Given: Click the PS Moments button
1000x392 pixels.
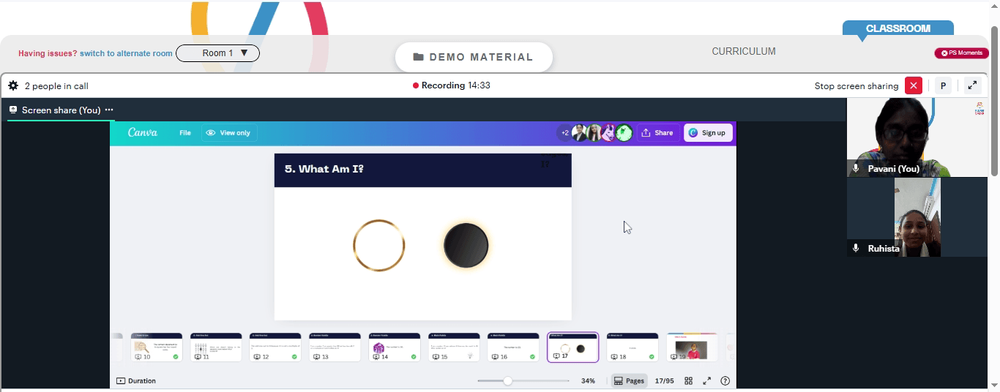Looking at the screenshot, I should pyautogui.click(x=961, y=54).
